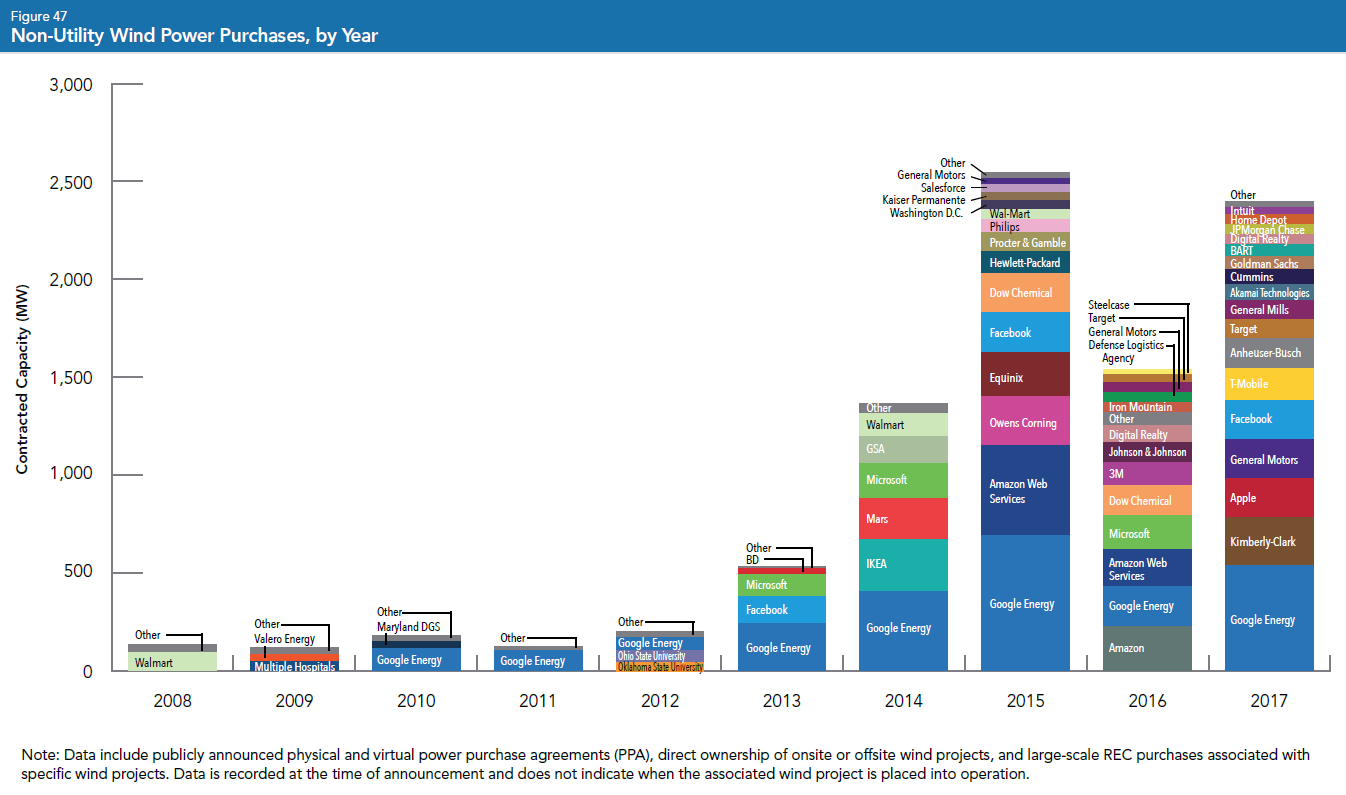This screenshot has width=1346, height=795.
Task: Click the Multiple Hospitals segment in 2009
Action: tap(294, 666)
